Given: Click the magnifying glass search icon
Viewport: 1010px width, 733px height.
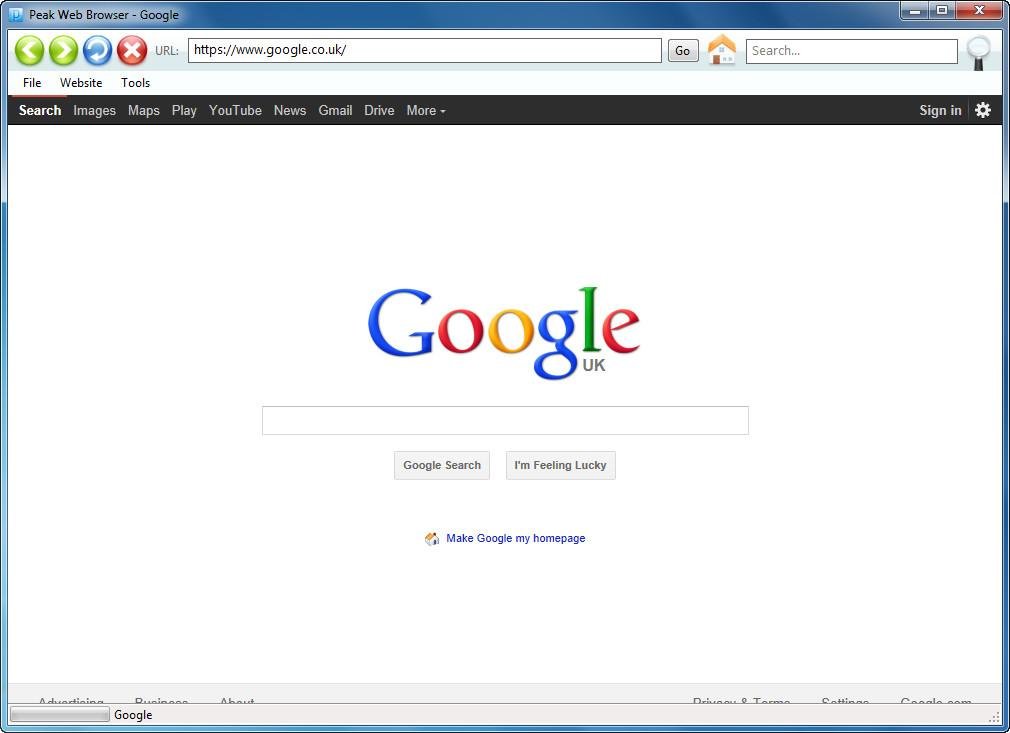Looking at the screenshot, I should point(977,50).
